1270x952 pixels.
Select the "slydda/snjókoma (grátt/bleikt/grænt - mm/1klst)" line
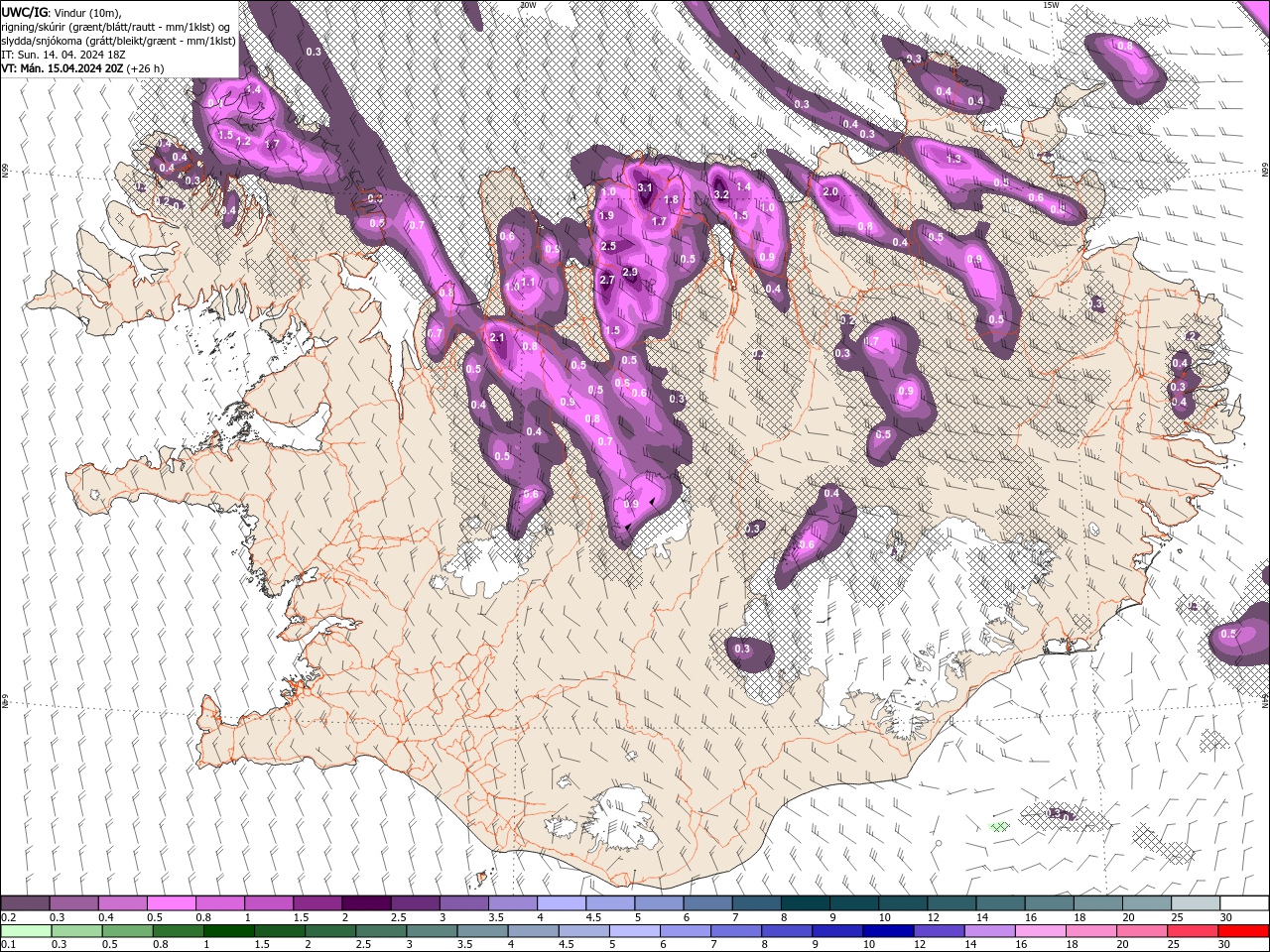[118, 41]
